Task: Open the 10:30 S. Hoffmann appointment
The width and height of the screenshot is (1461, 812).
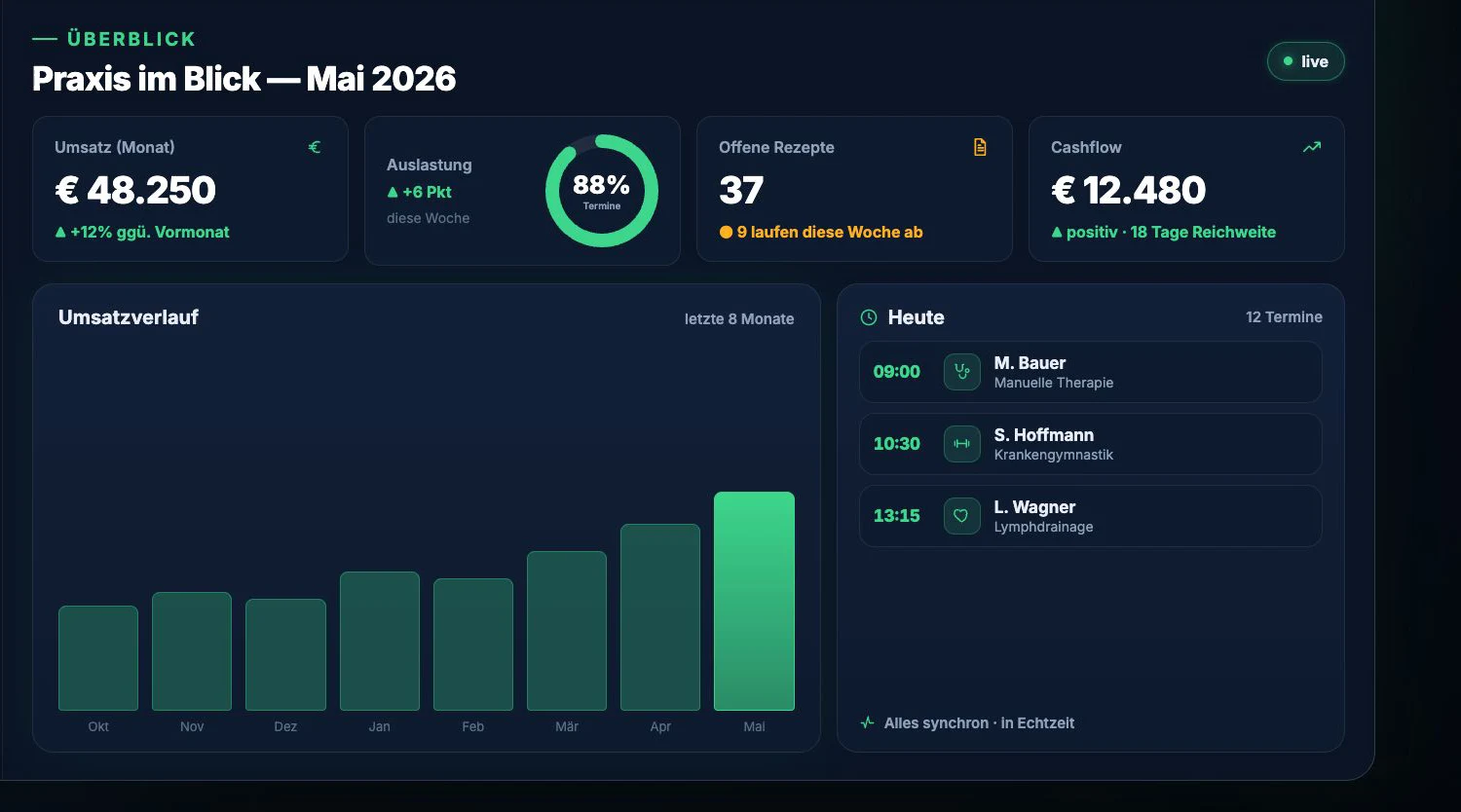Action: pos(1090,444)
